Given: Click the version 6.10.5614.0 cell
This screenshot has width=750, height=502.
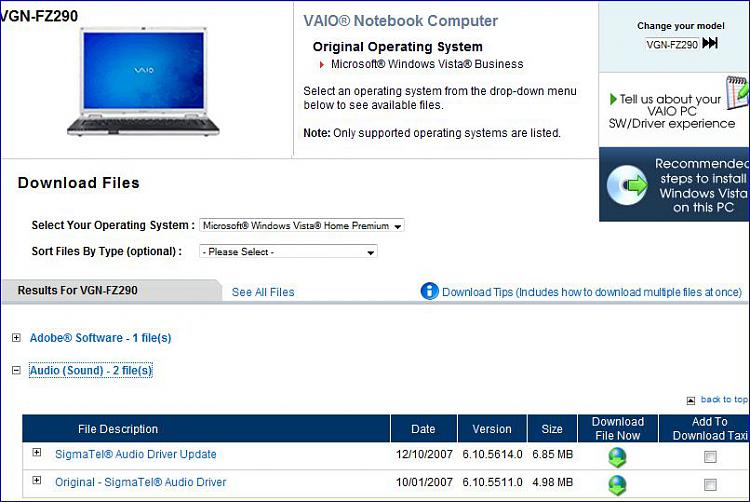Looking at the screenshot, I should (492, 454).
